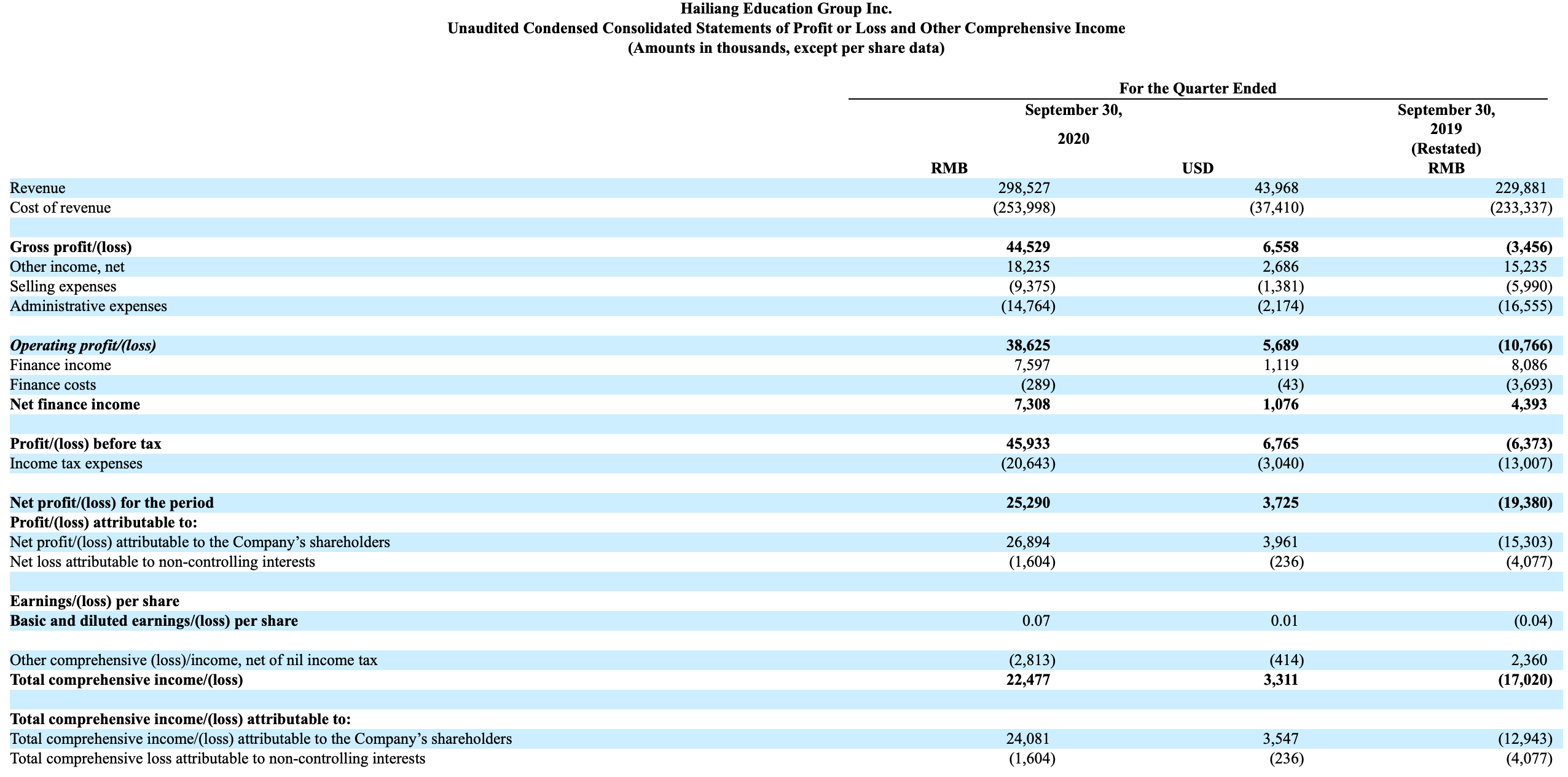Click the Income tax expenses label
This screenshot has width=1568, height=777.
[76, 463]
